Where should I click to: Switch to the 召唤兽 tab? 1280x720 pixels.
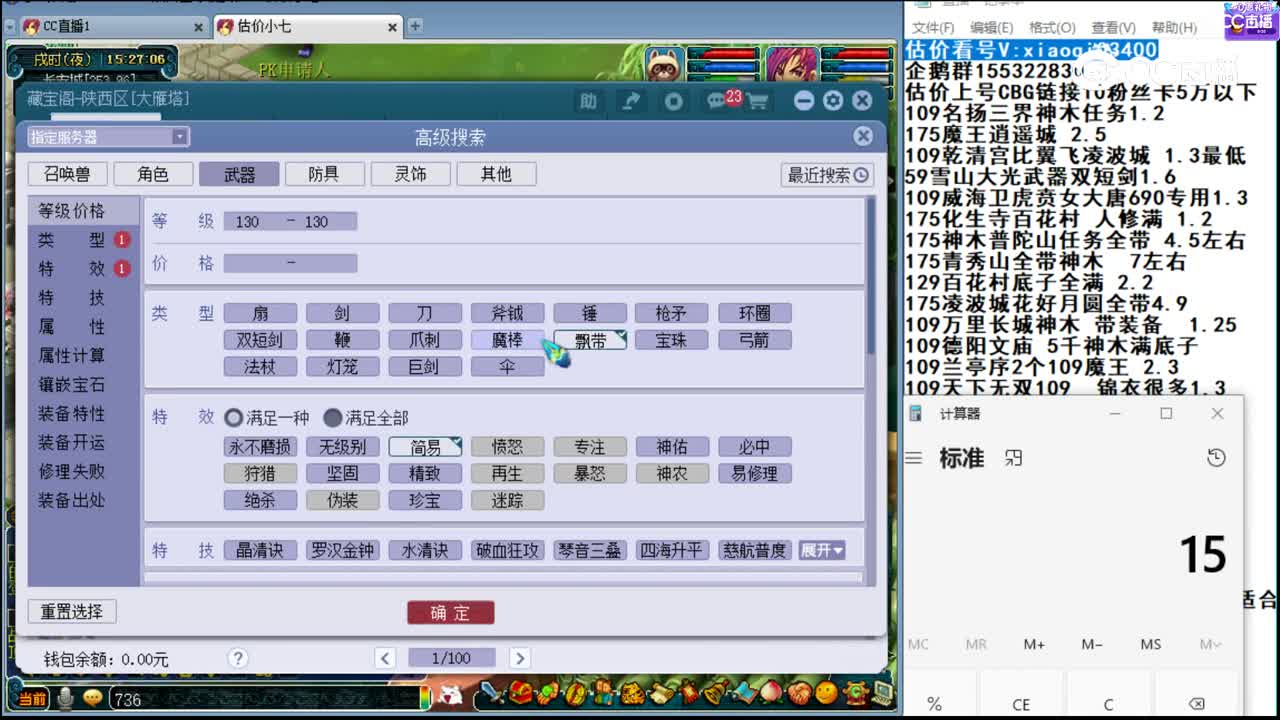point(67,174)
